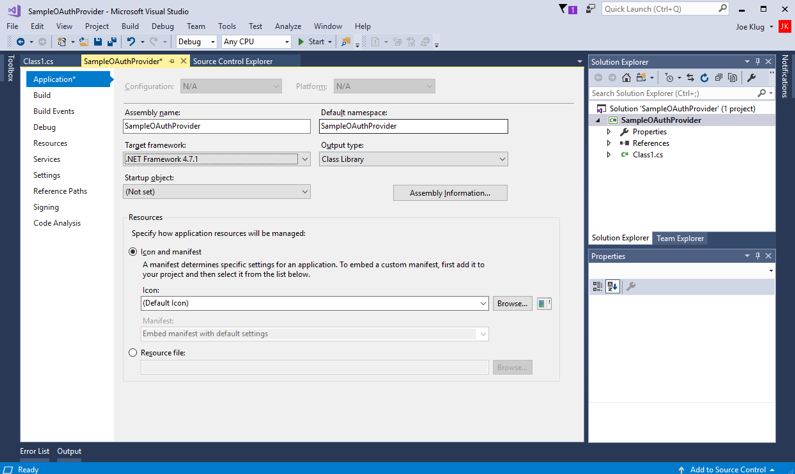795x474 pixels.
Task: Switch Solutions and Folders view icon
Action: (641, 78)
